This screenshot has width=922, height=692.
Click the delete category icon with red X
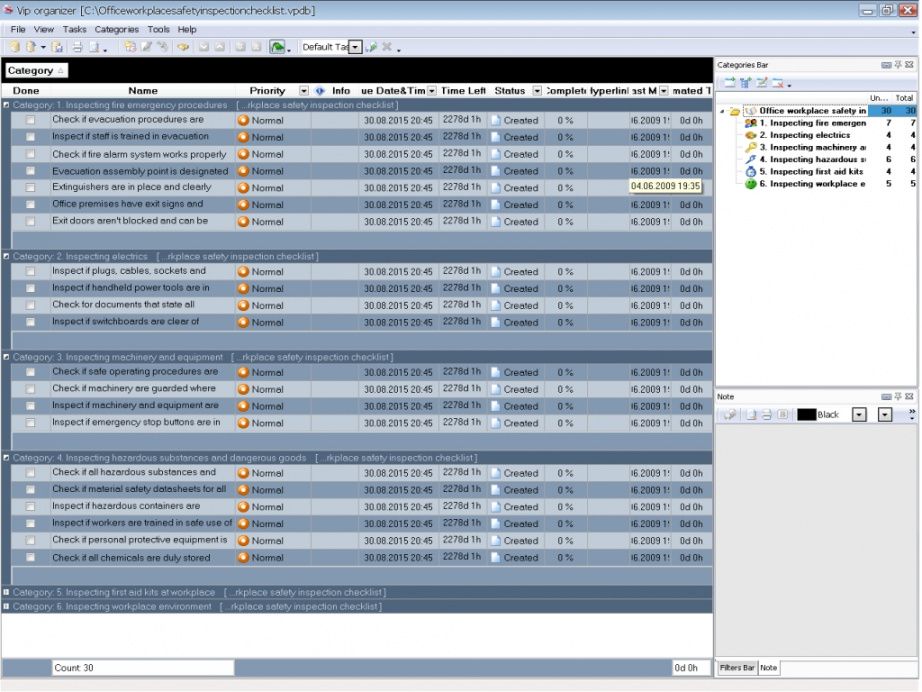(778, 83)
